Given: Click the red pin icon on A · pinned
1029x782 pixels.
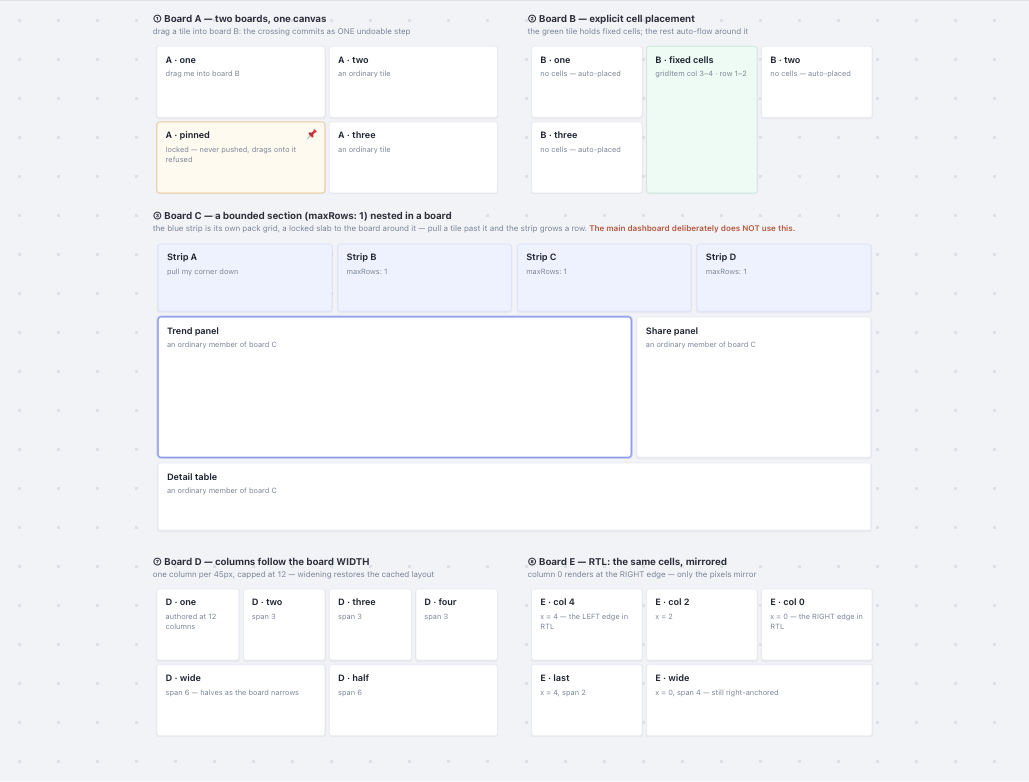Looking at the screenshot, I should coord(312,134).
